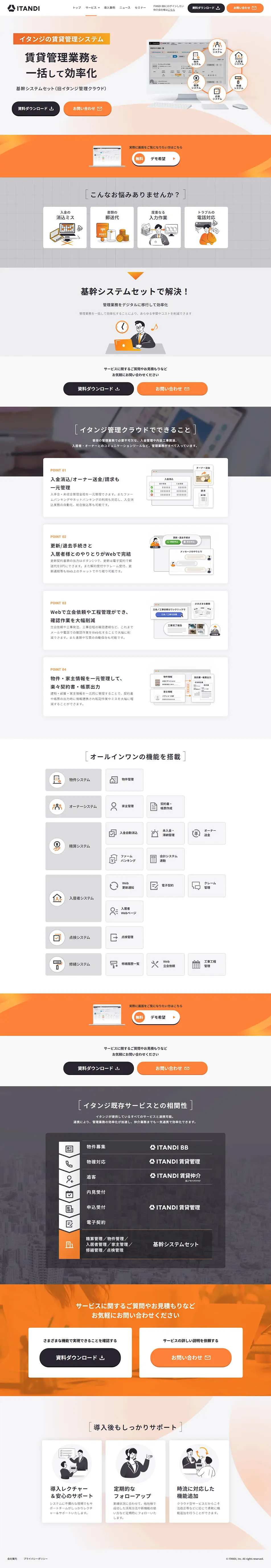This screenshot has width=271, height=1568.
Task: Click the 入居者Webページ icon
Action: tap(114, 911)
